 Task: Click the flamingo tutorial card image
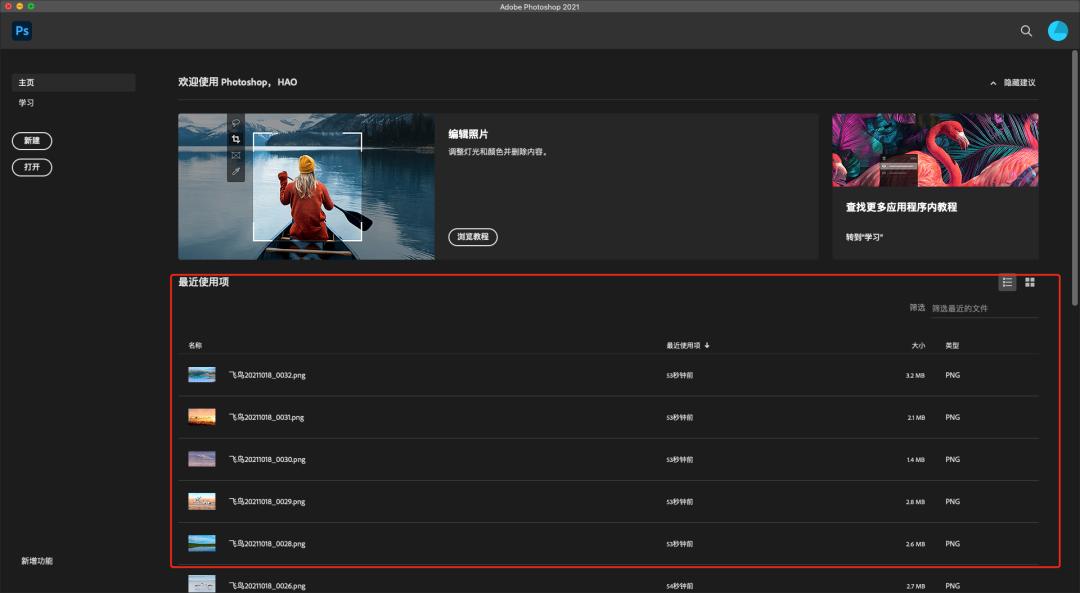(x=935, y=150)
